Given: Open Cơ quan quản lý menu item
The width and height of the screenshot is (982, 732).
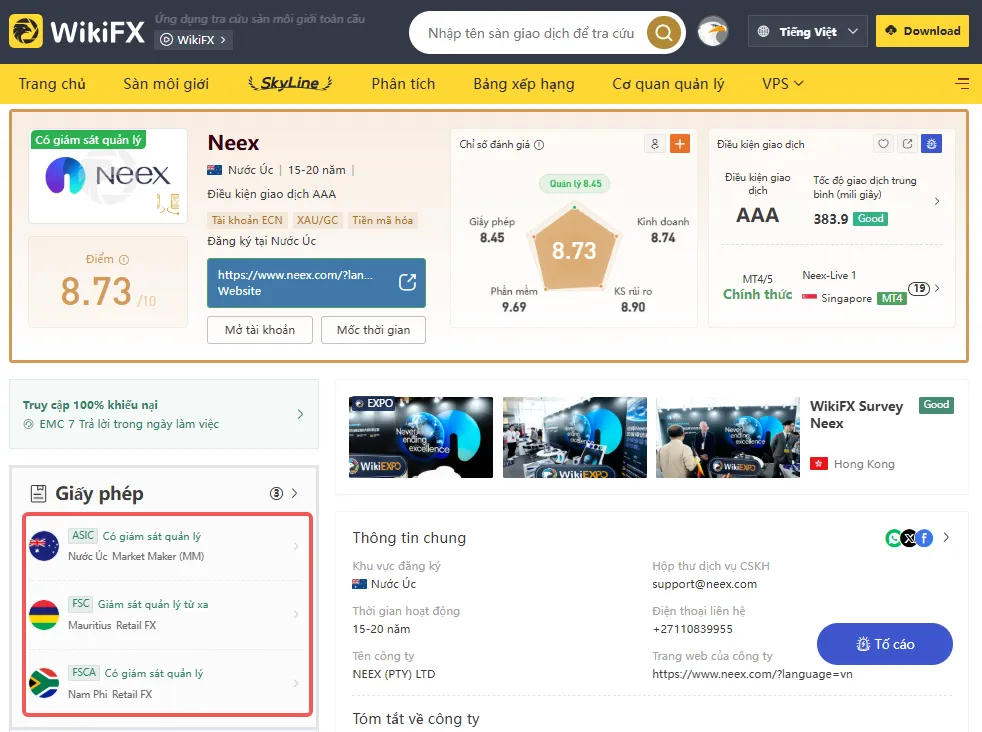Looking at the screenshot, I should pyautogui.click(x=668, y=83).
